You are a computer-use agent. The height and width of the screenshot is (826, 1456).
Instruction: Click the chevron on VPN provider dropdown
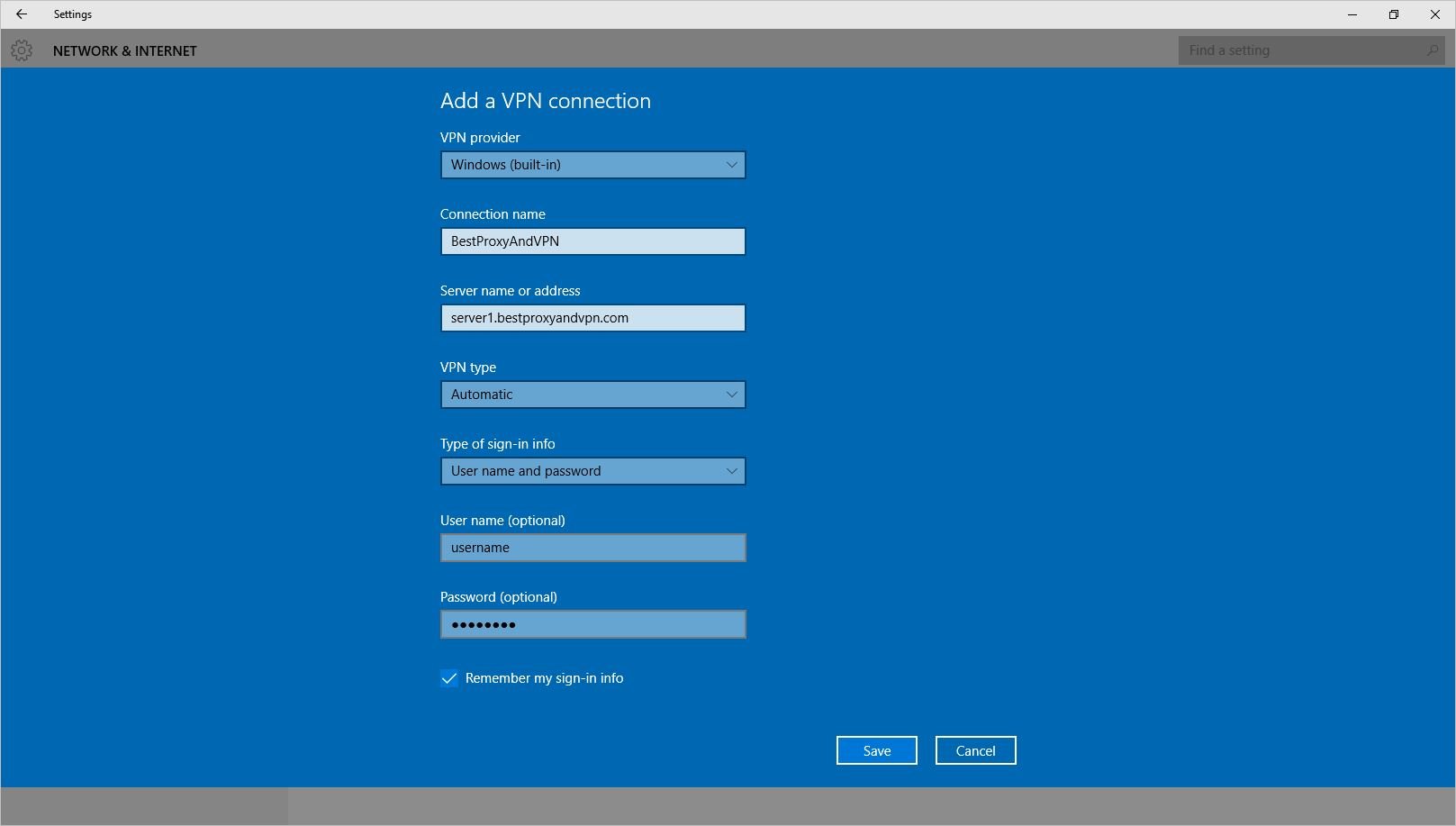point(730,165)
